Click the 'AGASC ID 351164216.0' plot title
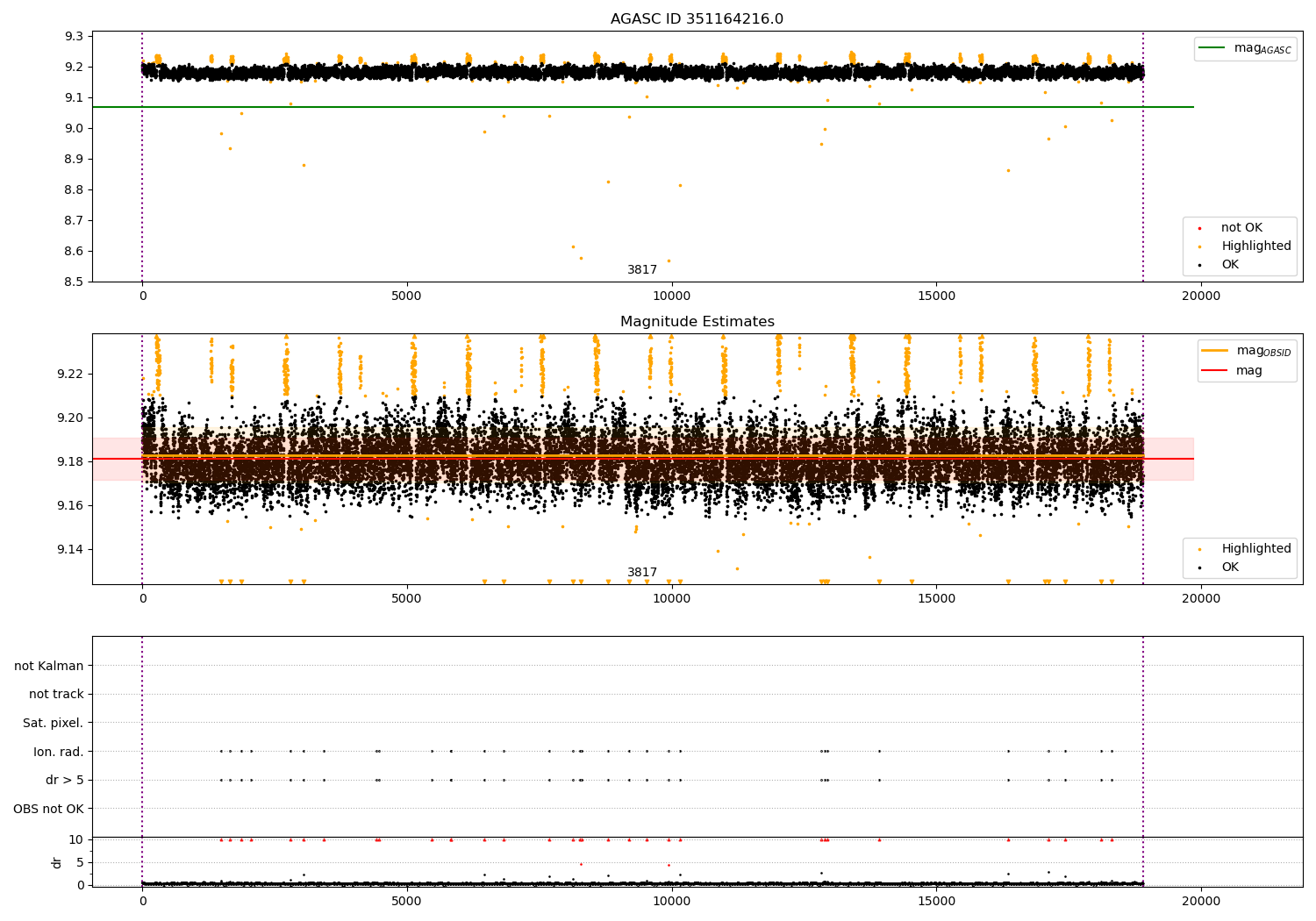Viewport: 1316px width, 921px height. tap(697, 19)
